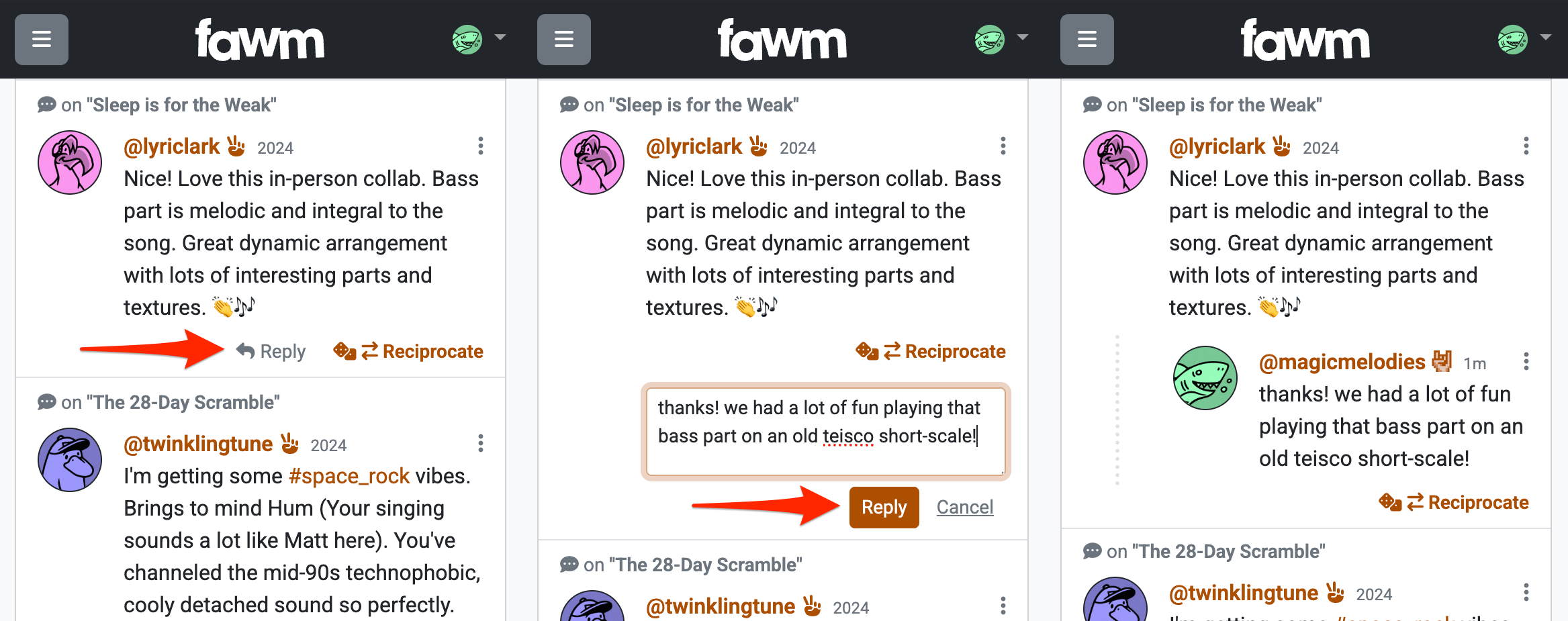Image resolution: width=1568 pixels, height=621 pixels.
Task: Open the three-dot menu on @magicmelodies reply
Action: pyautogui.click(x=1527, y=361)
